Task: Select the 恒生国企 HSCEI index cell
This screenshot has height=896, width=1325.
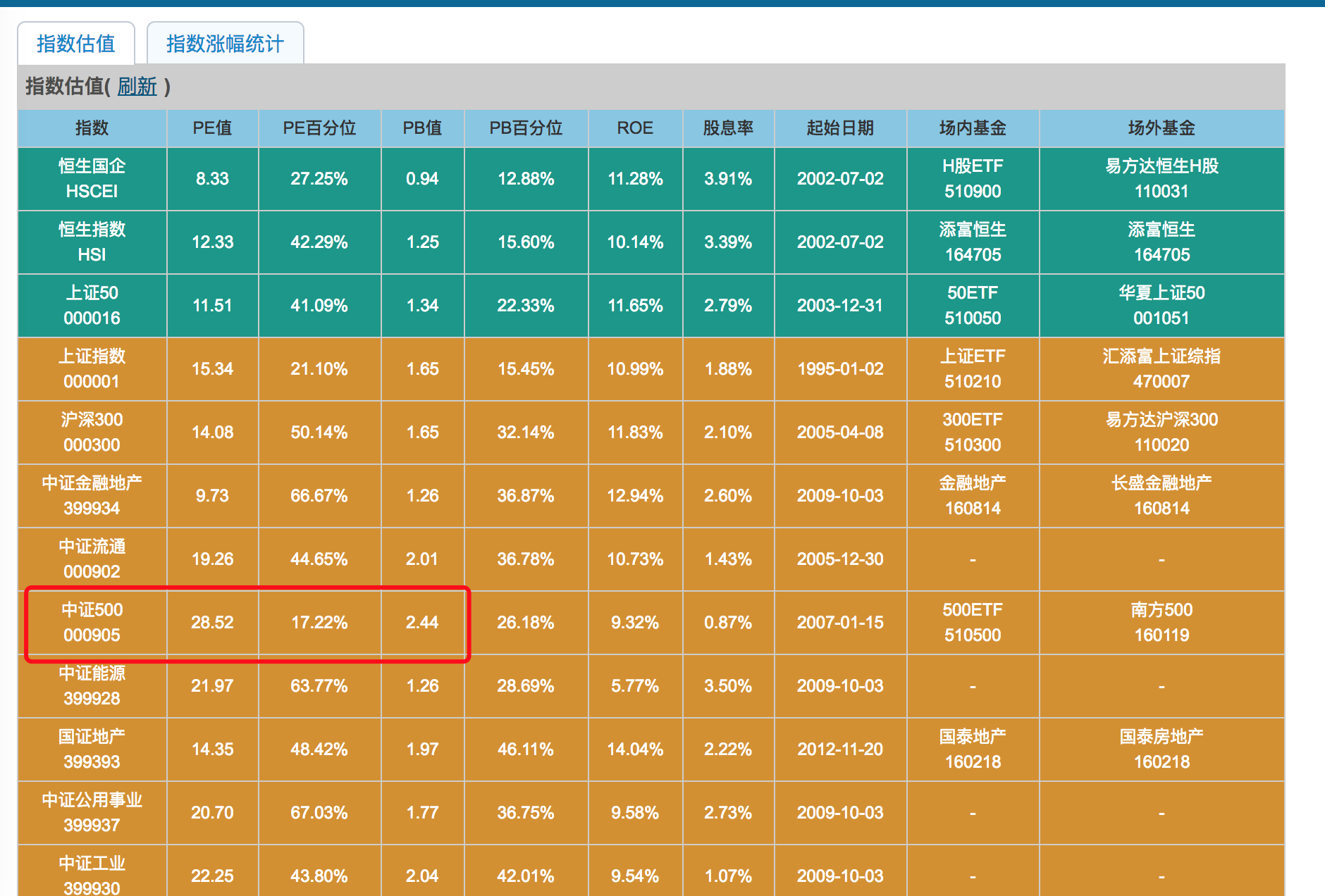Action: click(92, 179)
